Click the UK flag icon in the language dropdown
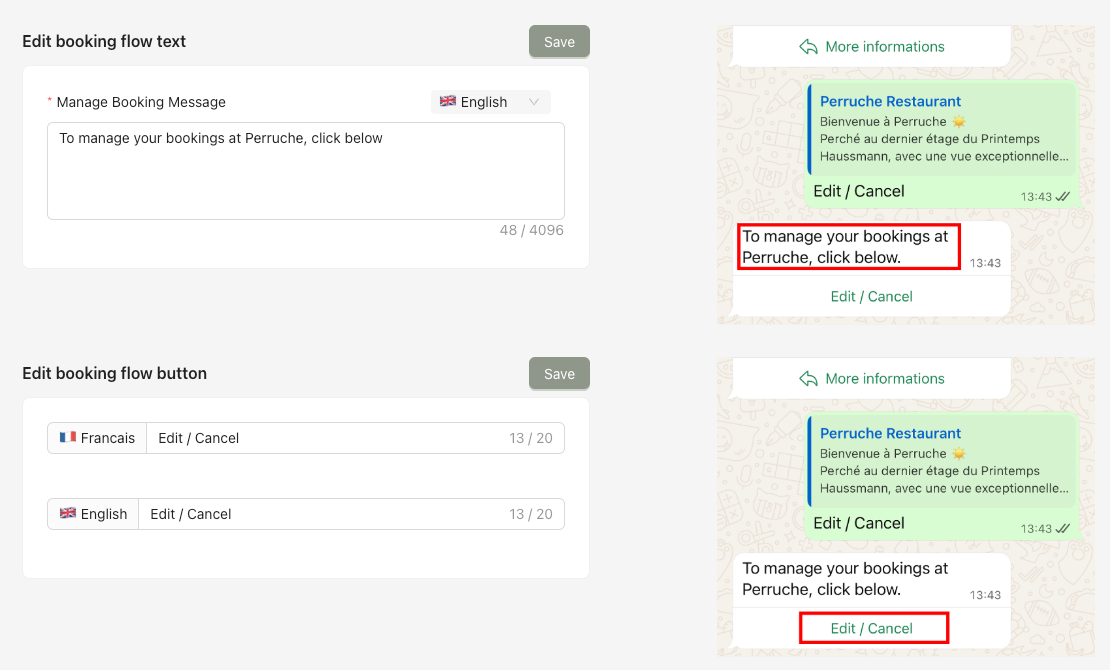Screen dimensions: 1110x670 [x=447, y=101]
